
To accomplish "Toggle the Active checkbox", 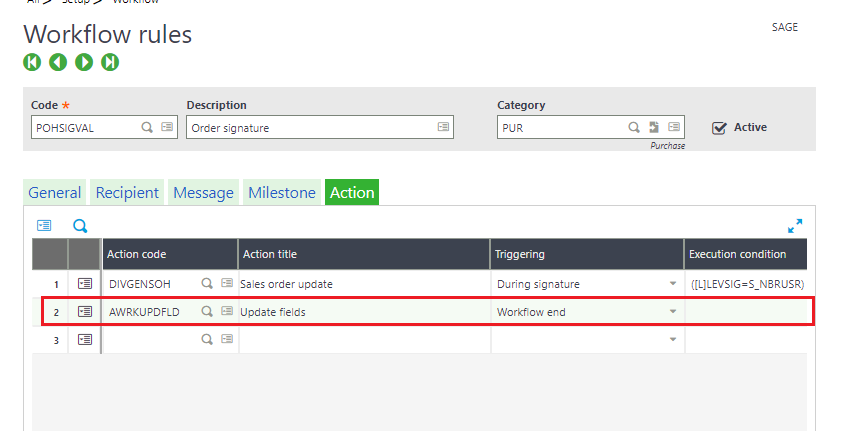I will click(719, 128).
